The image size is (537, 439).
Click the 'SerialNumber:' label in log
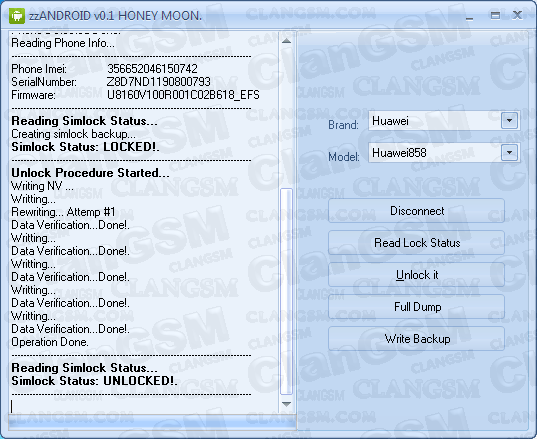pyautogui.click(x=44, y=82)
